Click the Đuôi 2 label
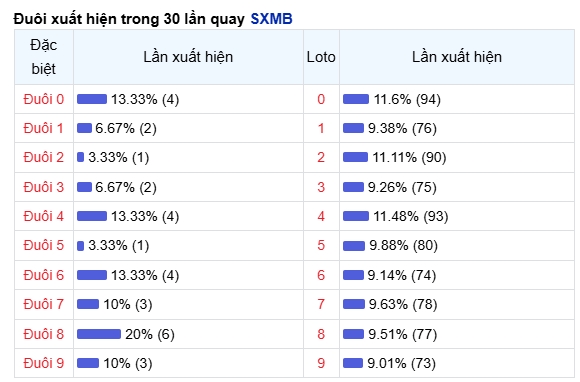This screenshot has height=382, width=580. point(44,157)
